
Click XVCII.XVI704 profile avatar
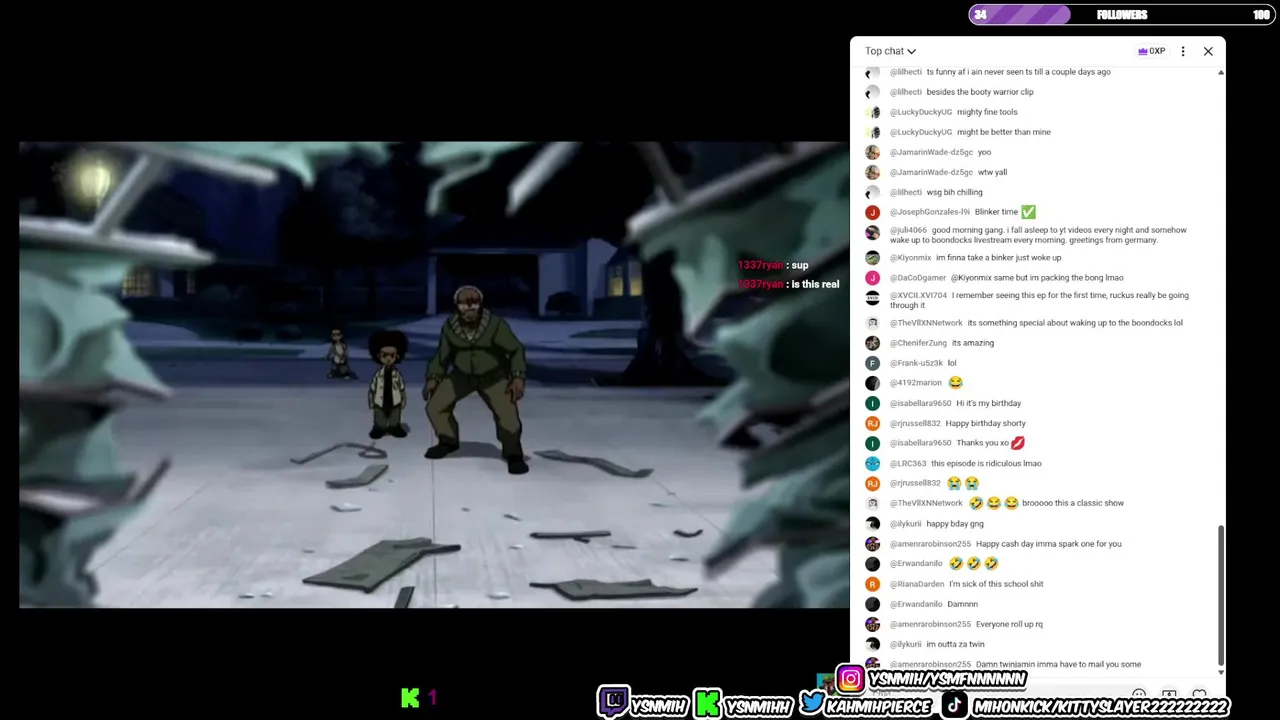[x=872, y=297]
